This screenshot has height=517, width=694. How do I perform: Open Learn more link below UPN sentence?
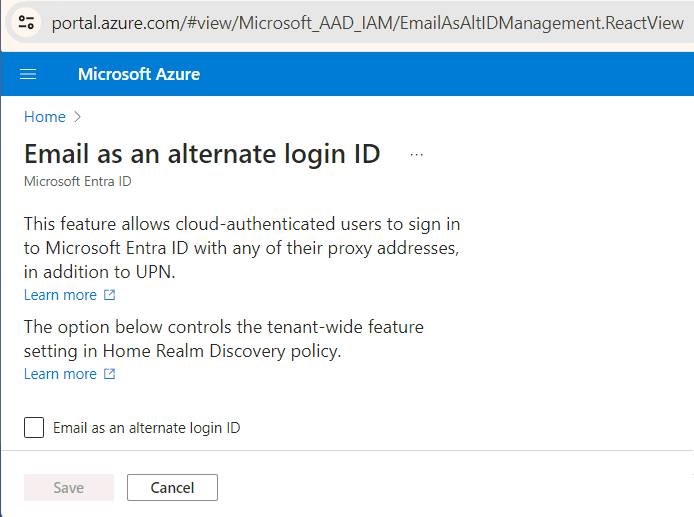click(x=60, y=295)
